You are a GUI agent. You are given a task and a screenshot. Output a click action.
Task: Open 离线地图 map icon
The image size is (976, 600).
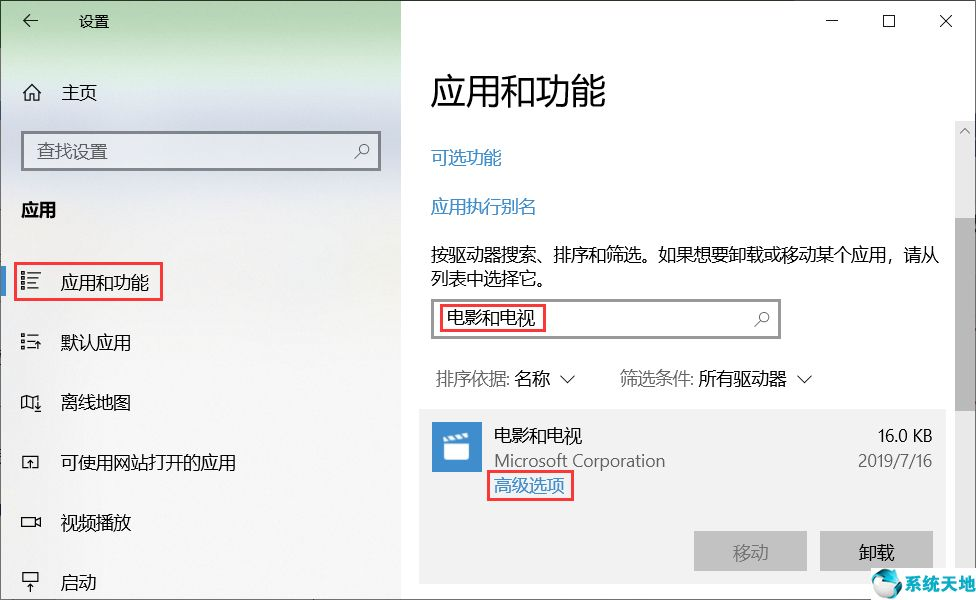point(30,402)
